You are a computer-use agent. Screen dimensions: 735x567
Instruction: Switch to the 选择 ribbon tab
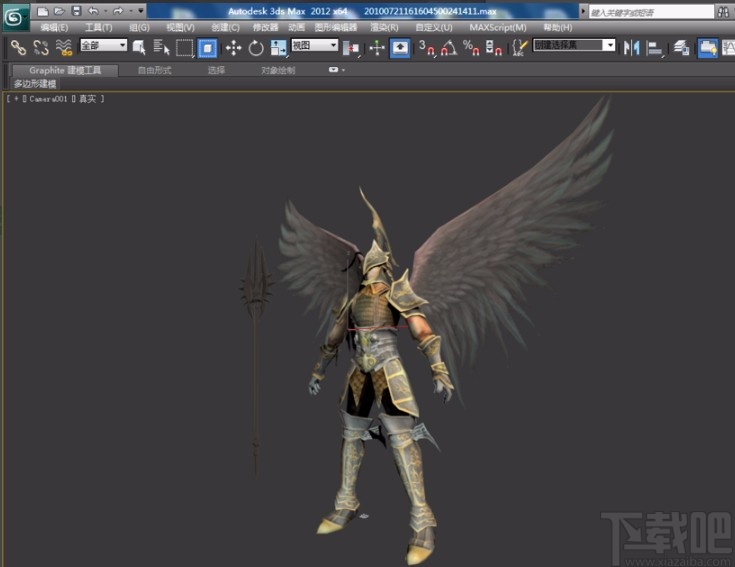216,70
